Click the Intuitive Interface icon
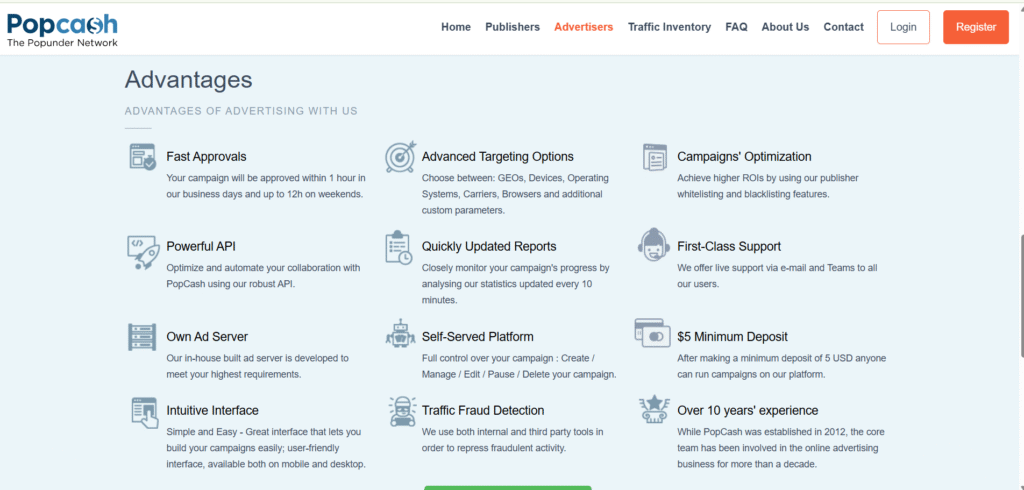This screenshot has width=1024, height=490. click(143, 411)
